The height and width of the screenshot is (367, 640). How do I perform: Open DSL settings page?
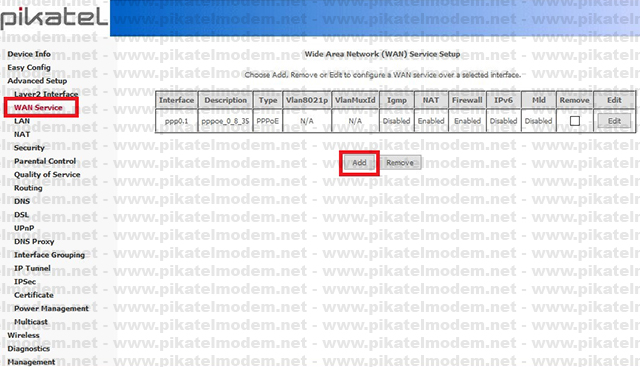pos(22,215)
